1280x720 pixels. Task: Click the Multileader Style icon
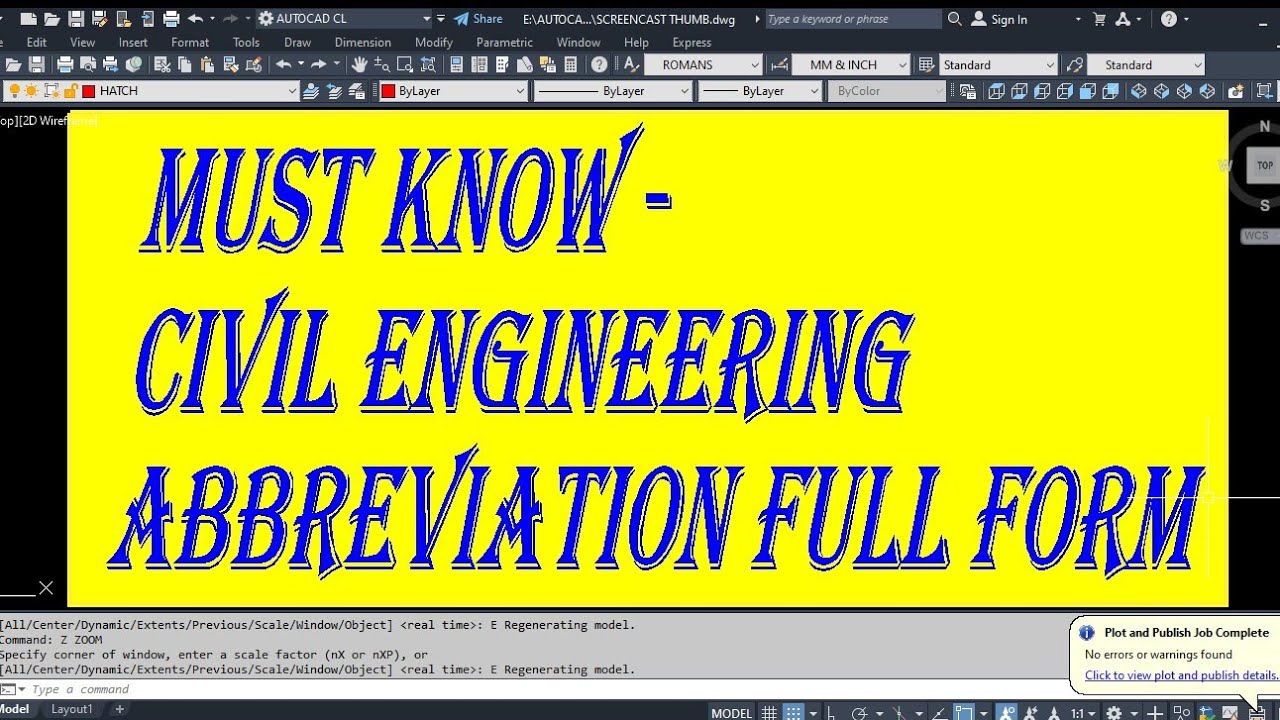[1075, 65]
